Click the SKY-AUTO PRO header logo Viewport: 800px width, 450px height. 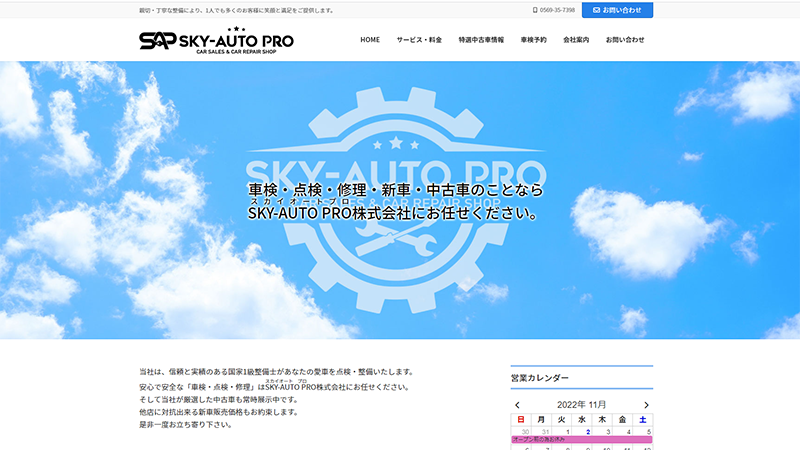[x=216, y=40]
